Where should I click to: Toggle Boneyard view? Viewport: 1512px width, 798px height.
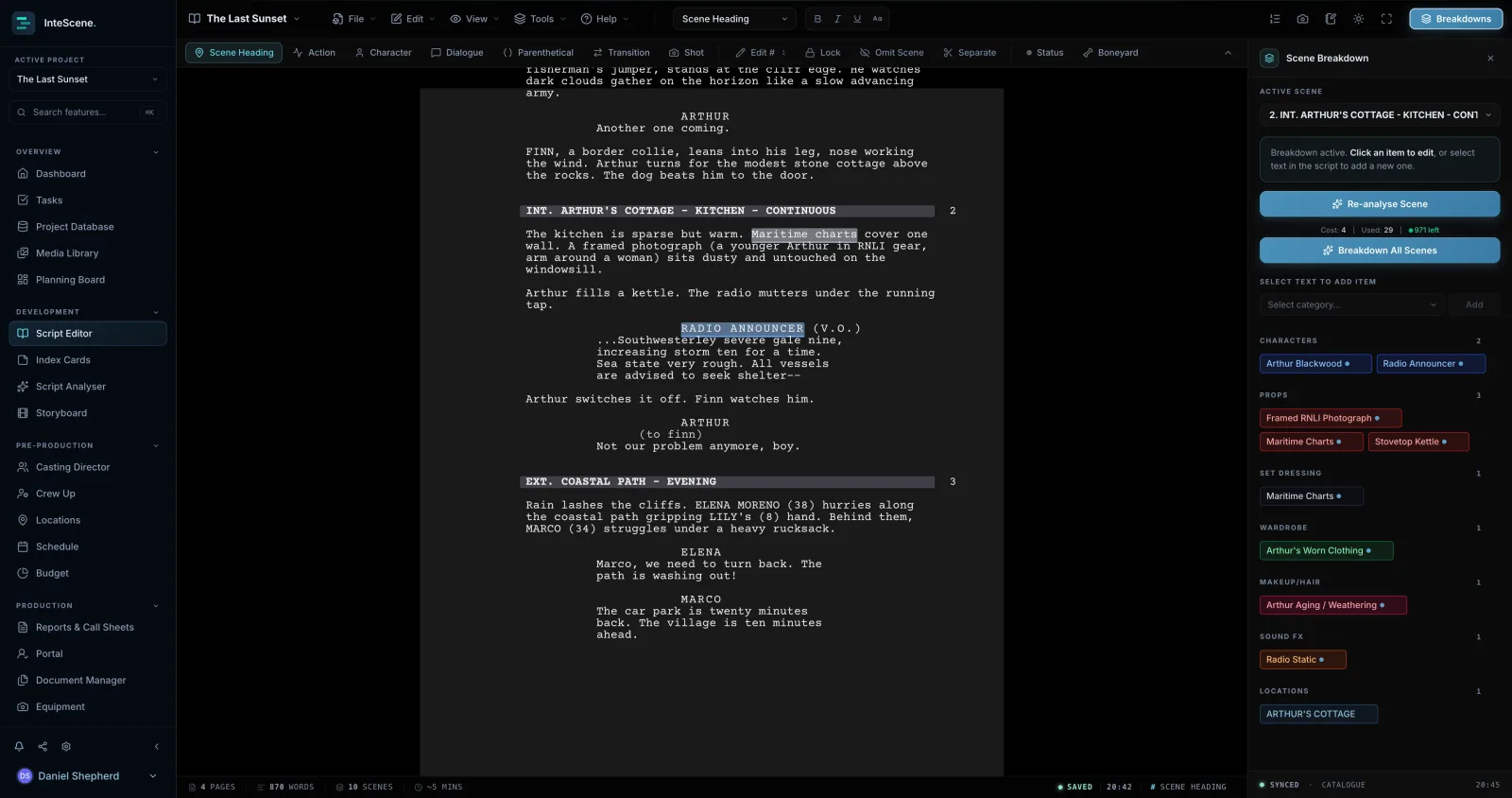1110,53
